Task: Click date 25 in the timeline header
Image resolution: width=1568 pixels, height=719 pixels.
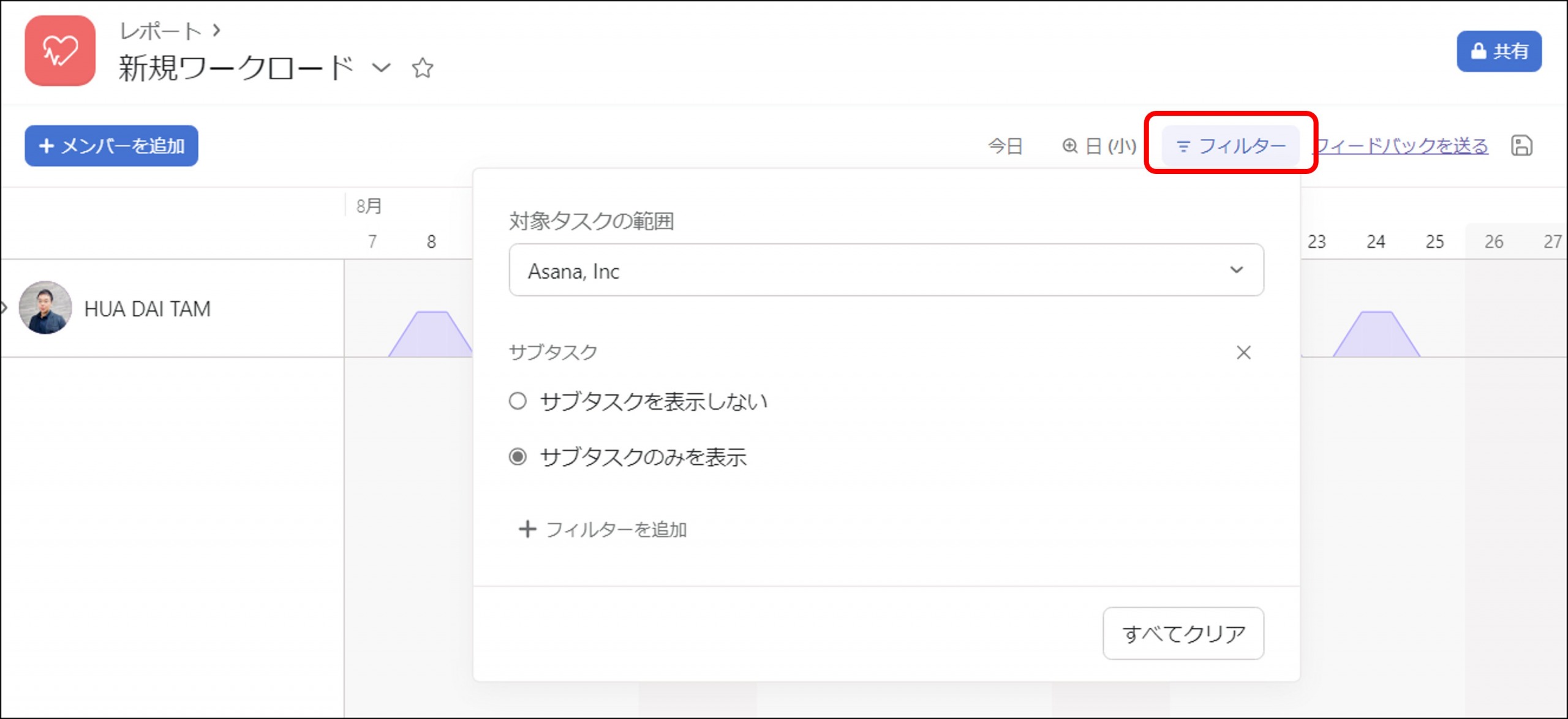Action: click(1434, 241)
